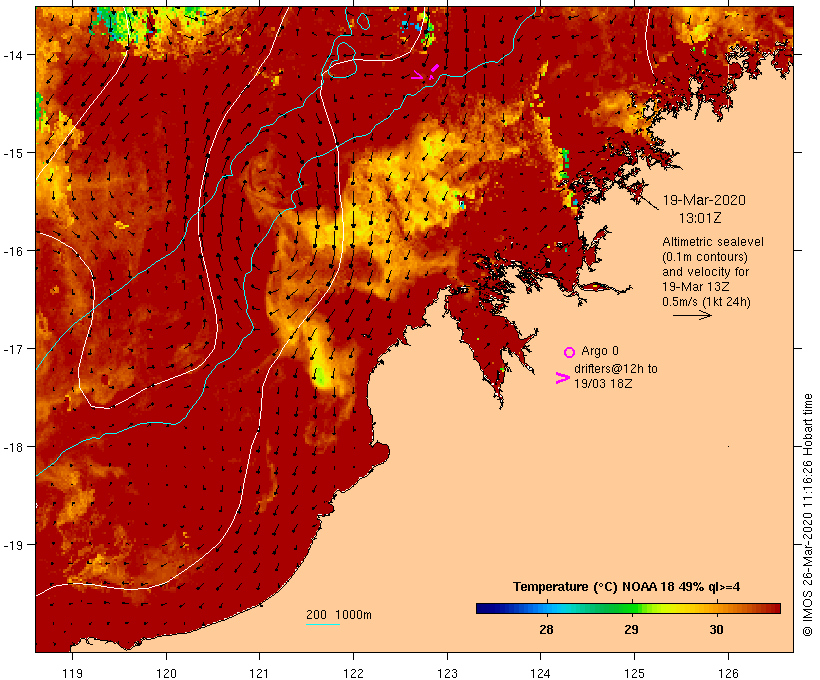
Task: Click the IMOS copyright timestamp text
Action: click(x=807, y=515)
